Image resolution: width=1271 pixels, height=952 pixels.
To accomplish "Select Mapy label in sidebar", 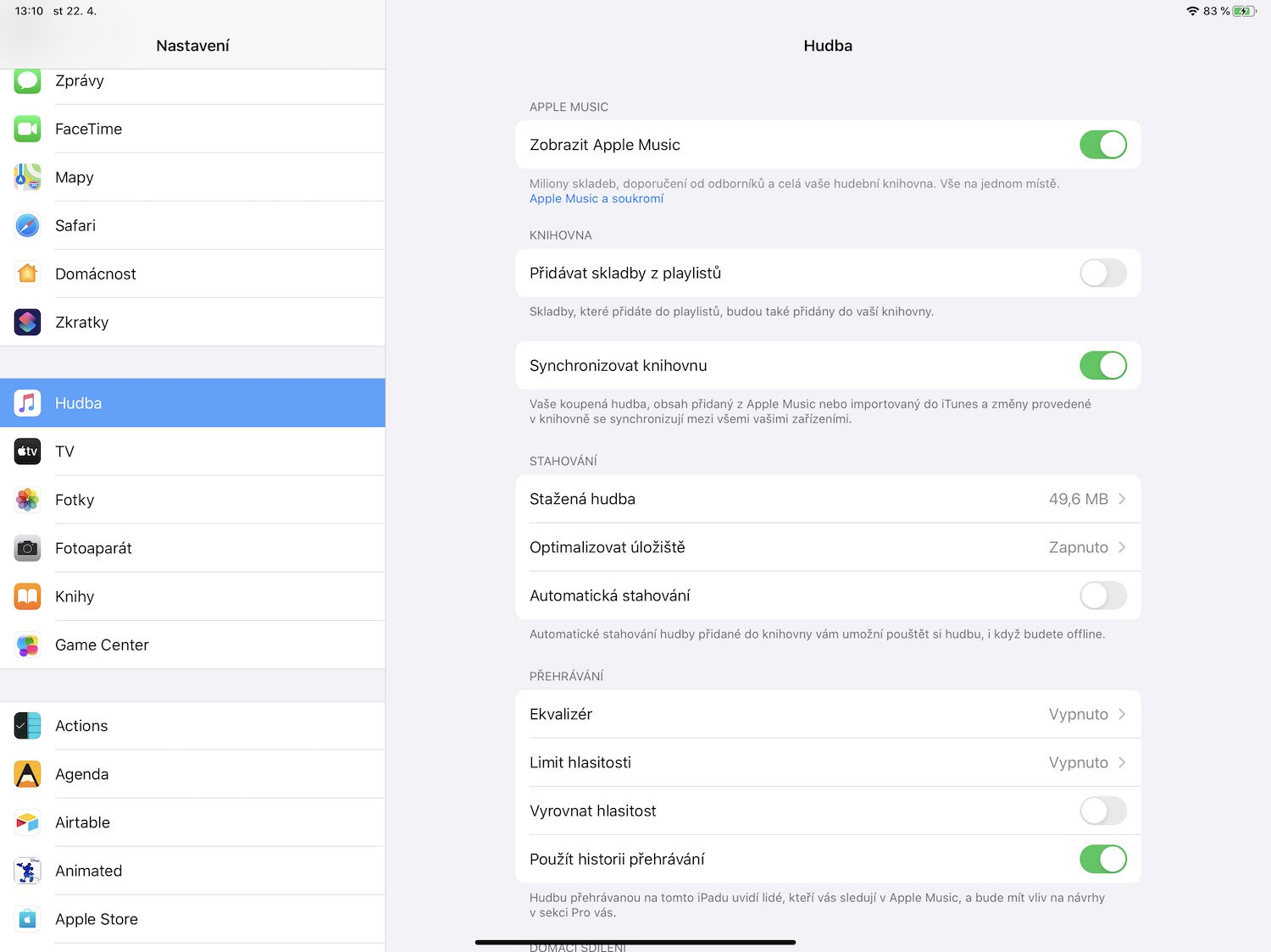I will click(x=75, y=177).
